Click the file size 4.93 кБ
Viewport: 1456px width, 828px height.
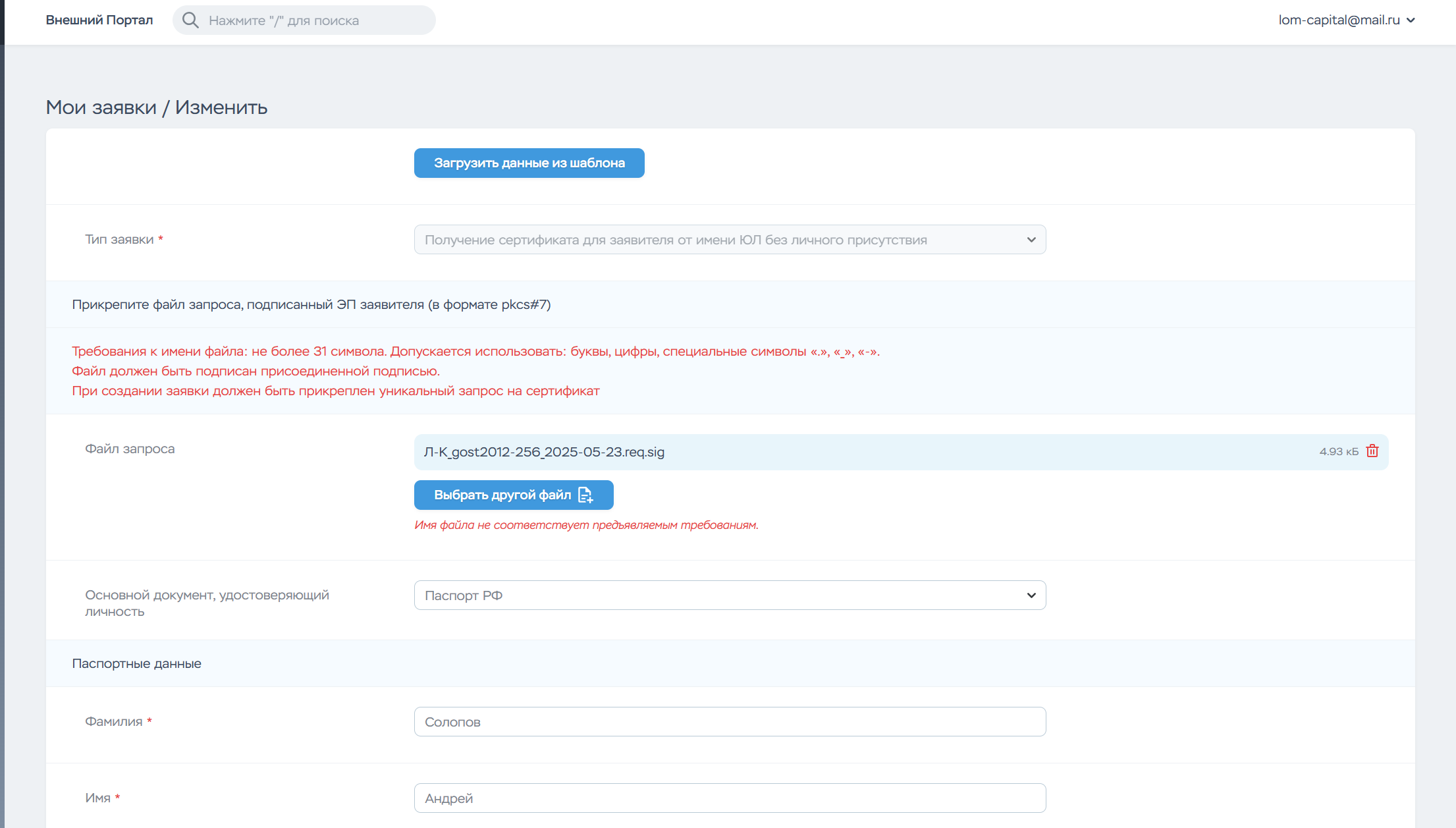coord(1339,452)
